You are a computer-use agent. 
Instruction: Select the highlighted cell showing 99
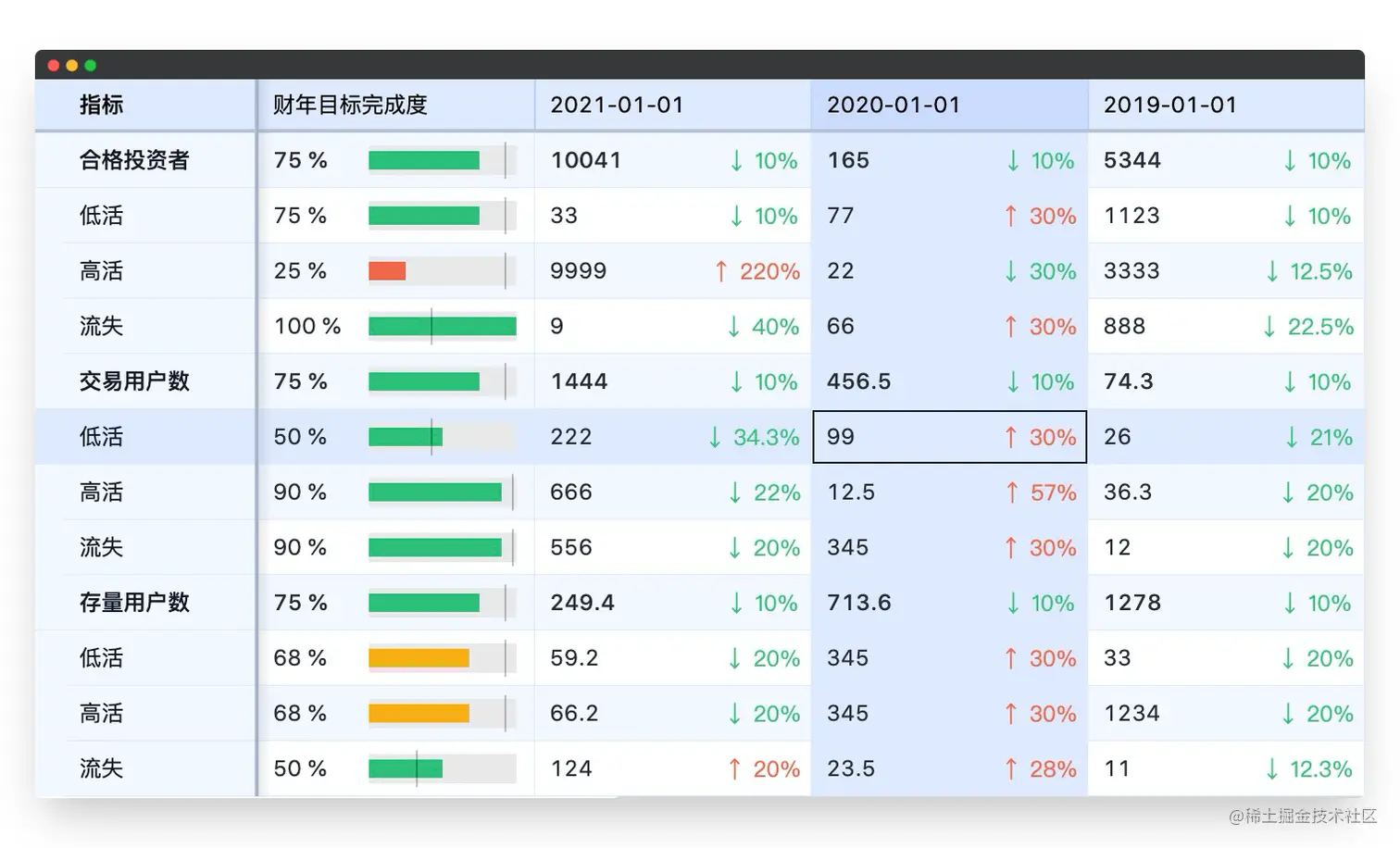click(949, 437)
